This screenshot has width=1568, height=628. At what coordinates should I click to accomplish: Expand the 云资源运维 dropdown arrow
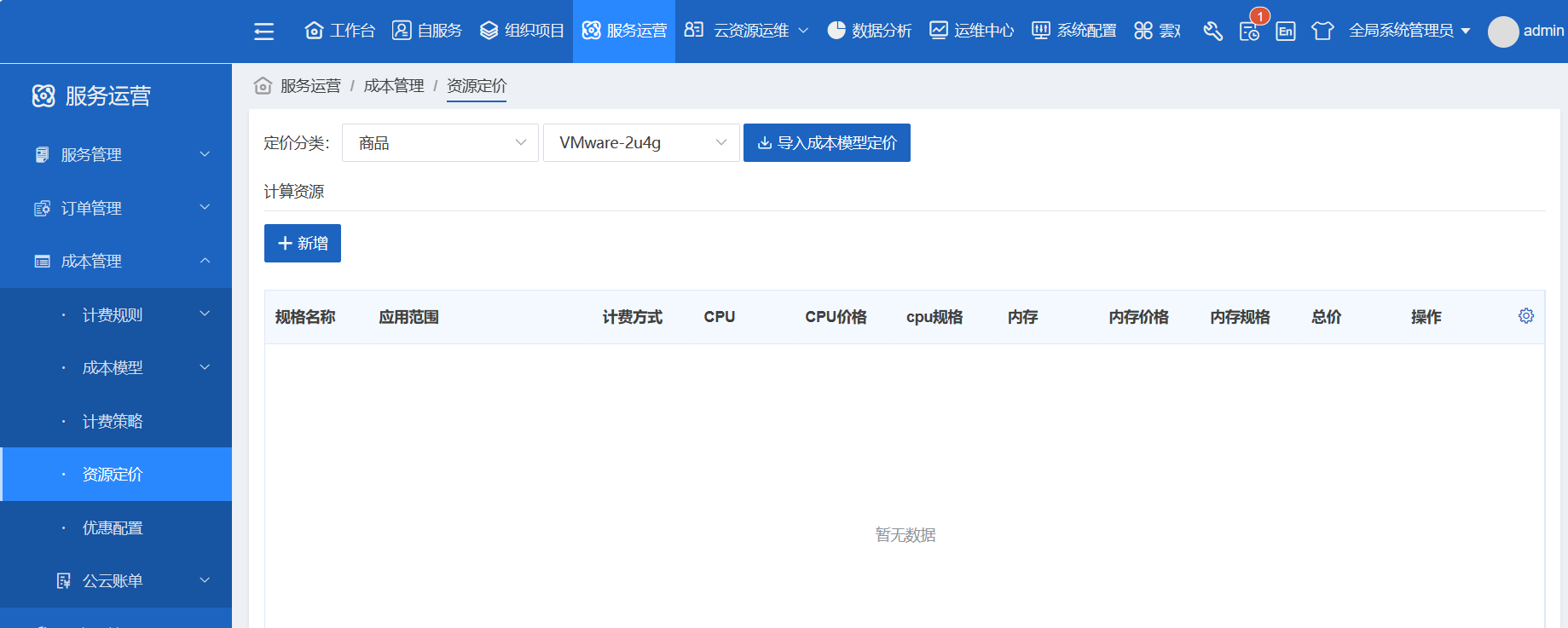pyautogui.click(x=803, y=31)
